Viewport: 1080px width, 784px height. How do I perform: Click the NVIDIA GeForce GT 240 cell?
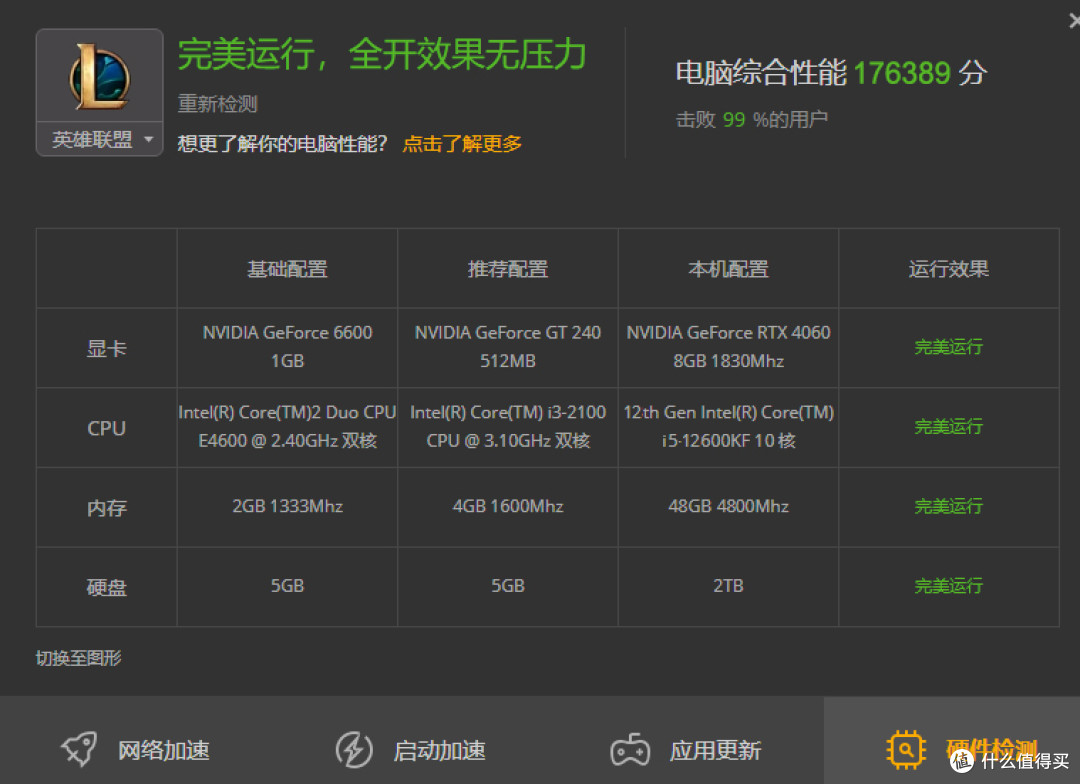click(508, 347)
